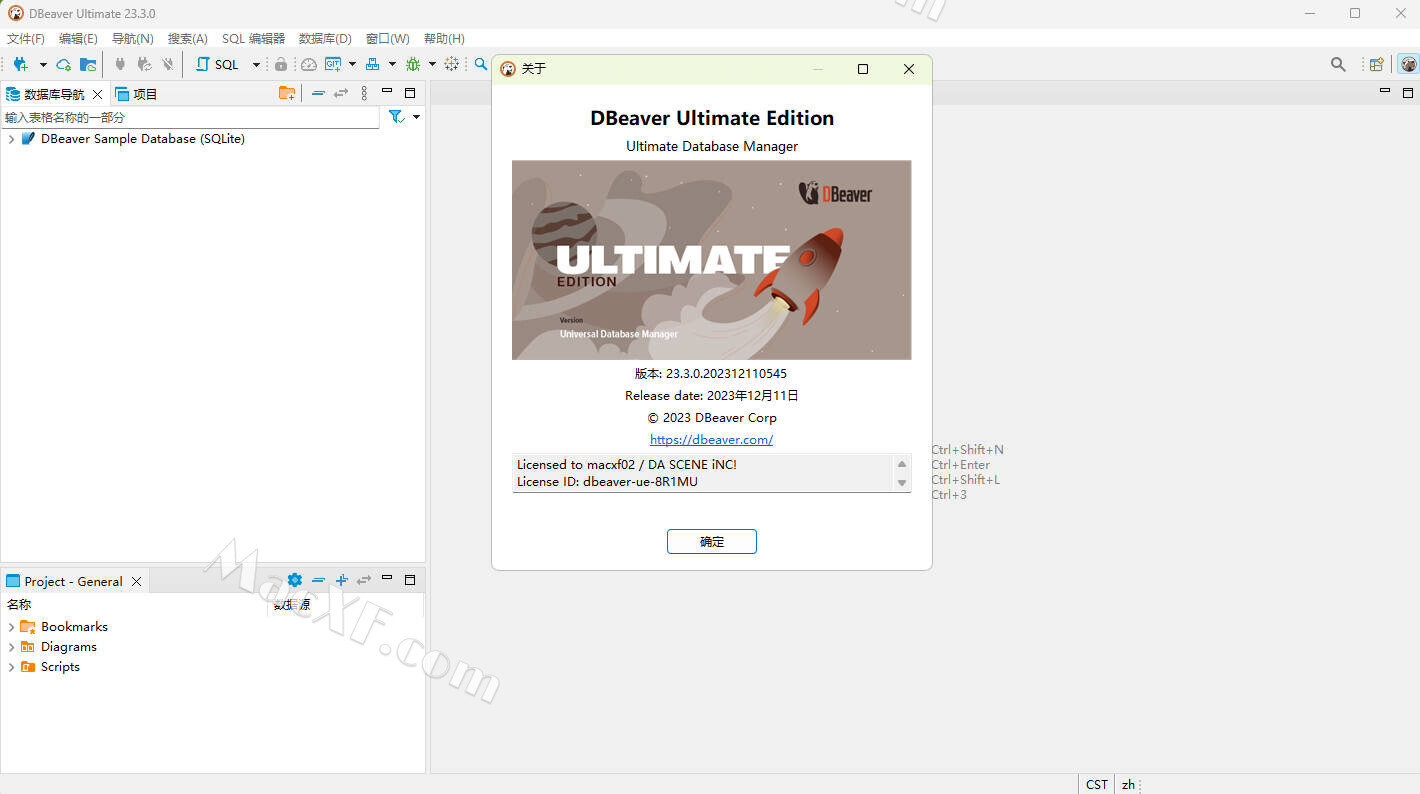Open the dashboard gauge icon in toolbar
The height and width of the screenshot is (794, 1420).
[x=308, y=64]
